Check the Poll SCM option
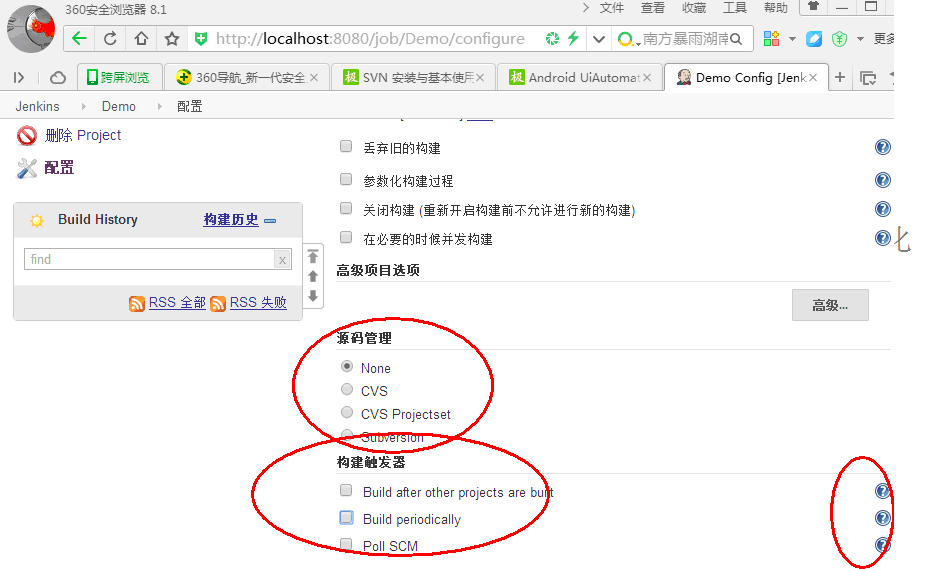939x569 pixels. coord(346,544)
